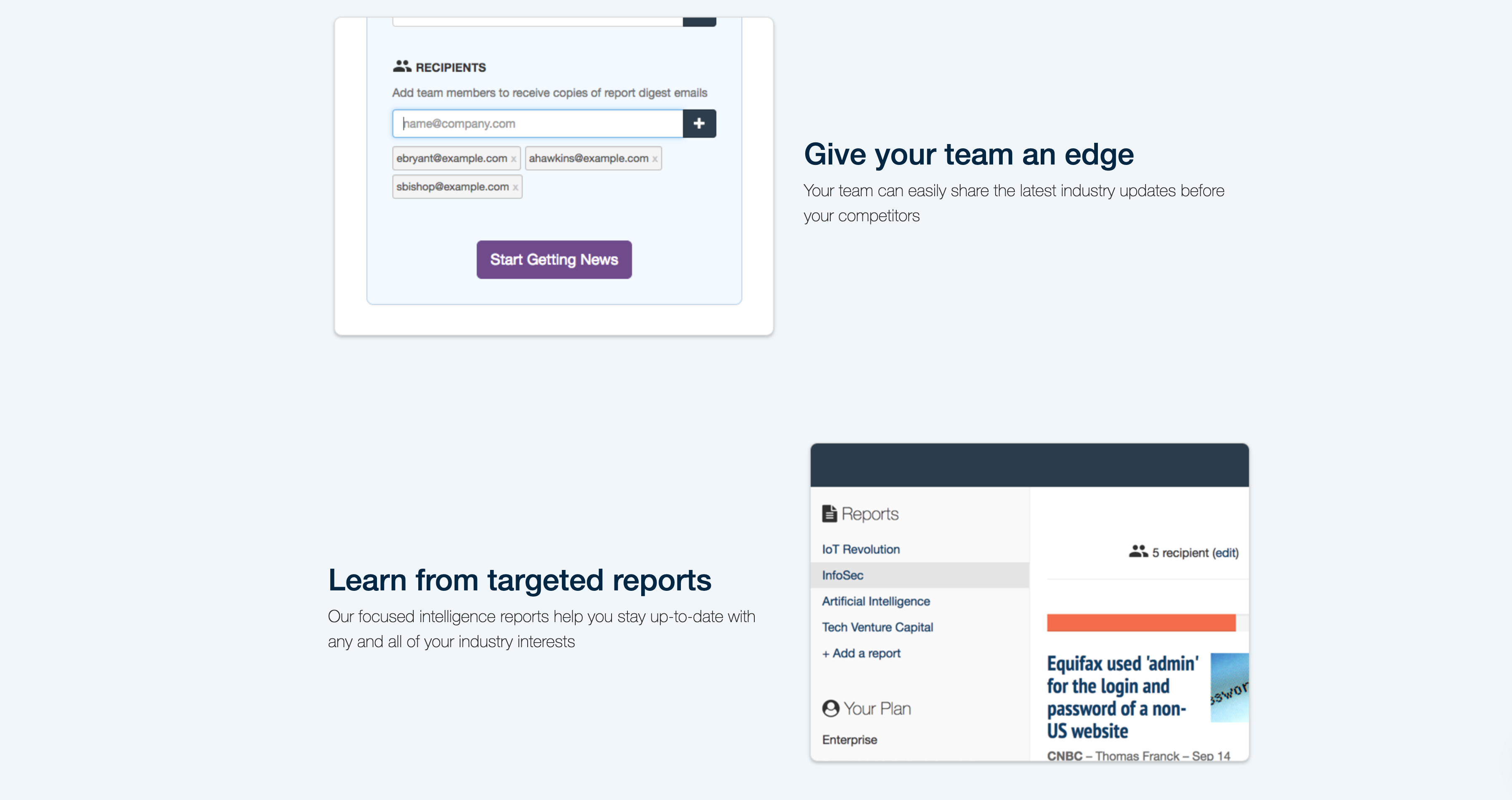
Task: Remove ebryant@example.com recipient tag
Action: 513,159
